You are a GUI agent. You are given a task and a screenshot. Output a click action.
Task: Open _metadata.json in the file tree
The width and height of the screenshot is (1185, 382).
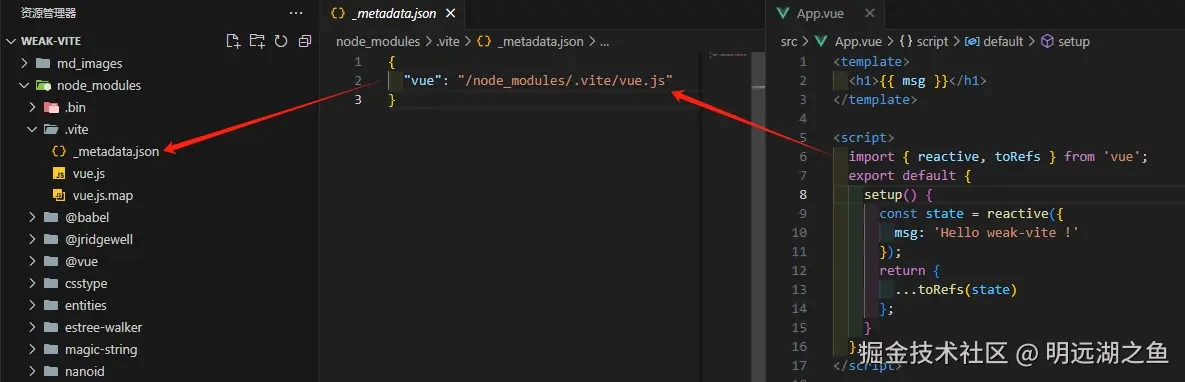[116, 151]
